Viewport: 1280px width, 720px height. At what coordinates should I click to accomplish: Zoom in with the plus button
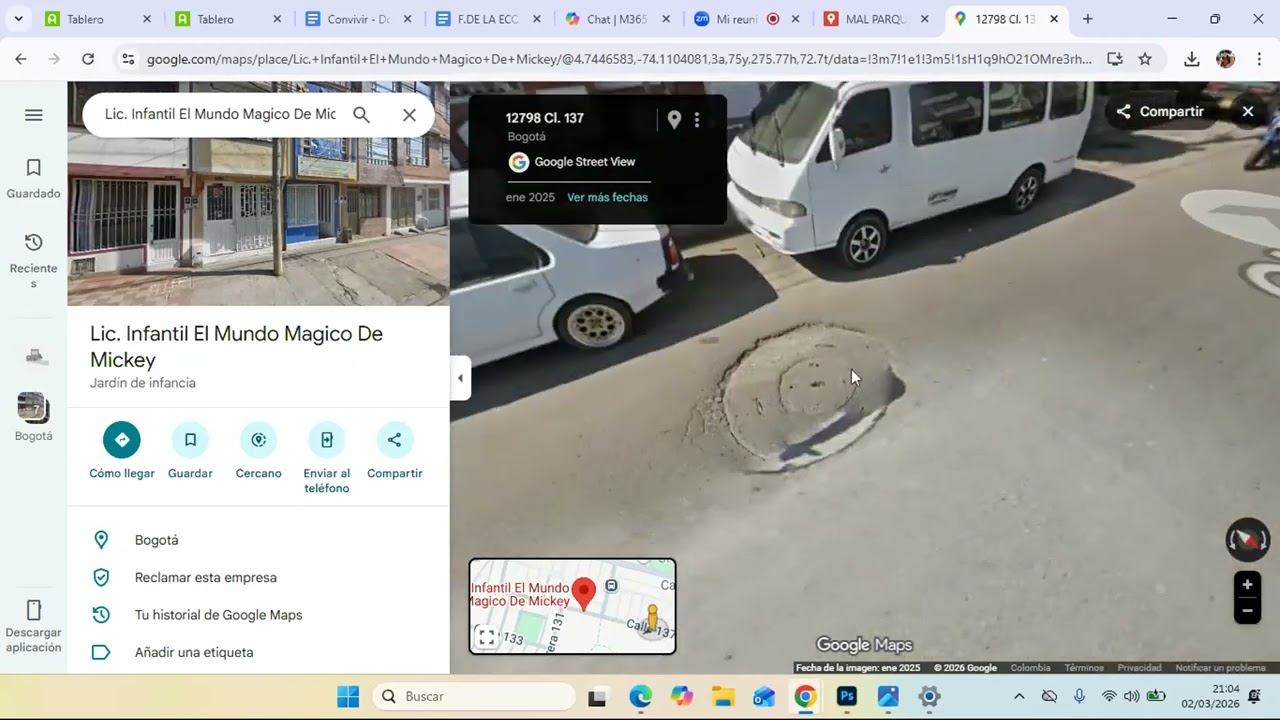[1247, 585]
